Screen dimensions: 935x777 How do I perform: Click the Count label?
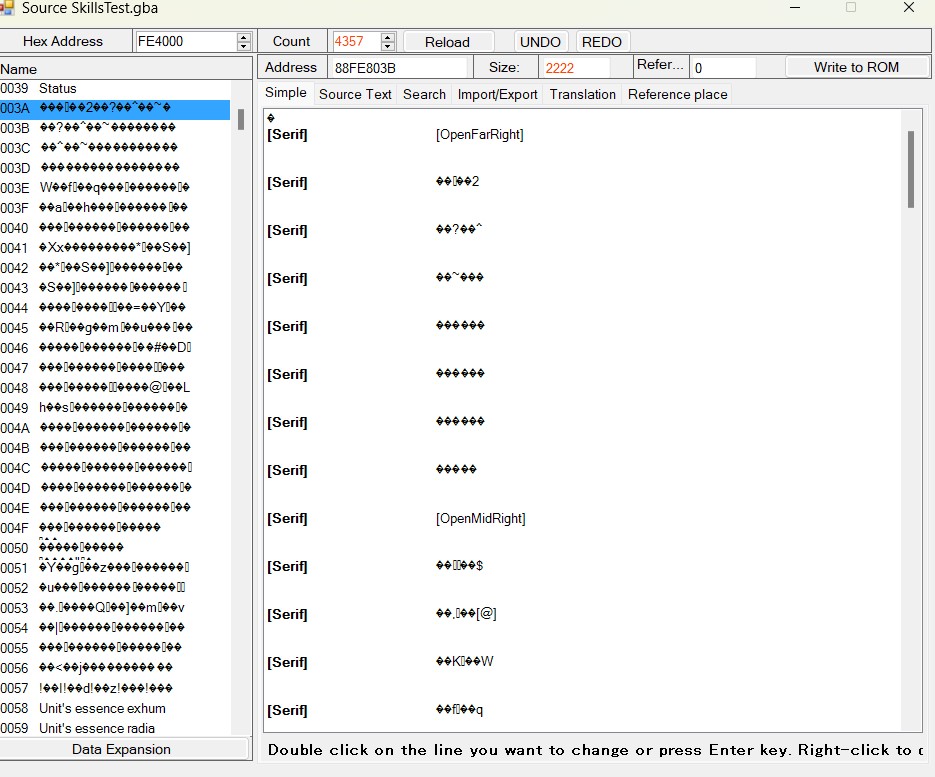tap(291, 41)
